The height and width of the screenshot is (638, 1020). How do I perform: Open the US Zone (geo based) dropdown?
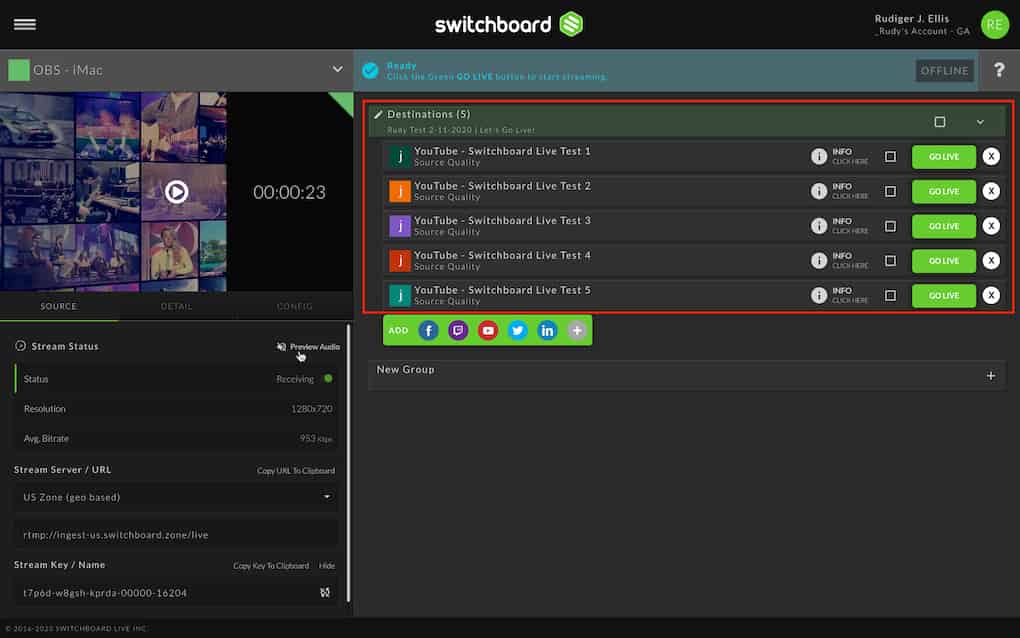[176, 497]
